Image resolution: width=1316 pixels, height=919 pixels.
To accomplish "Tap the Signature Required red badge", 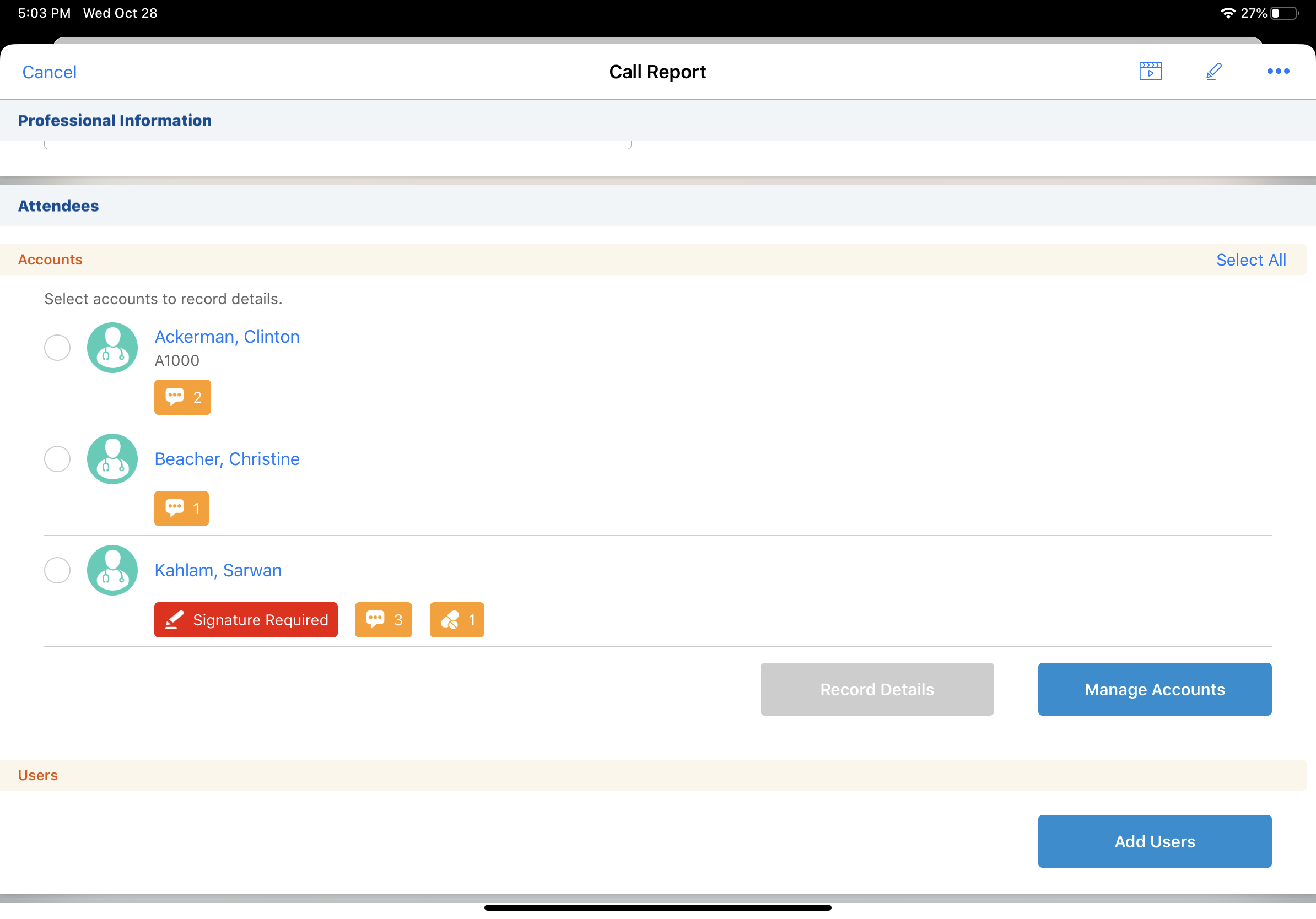I will click(245, 619).
